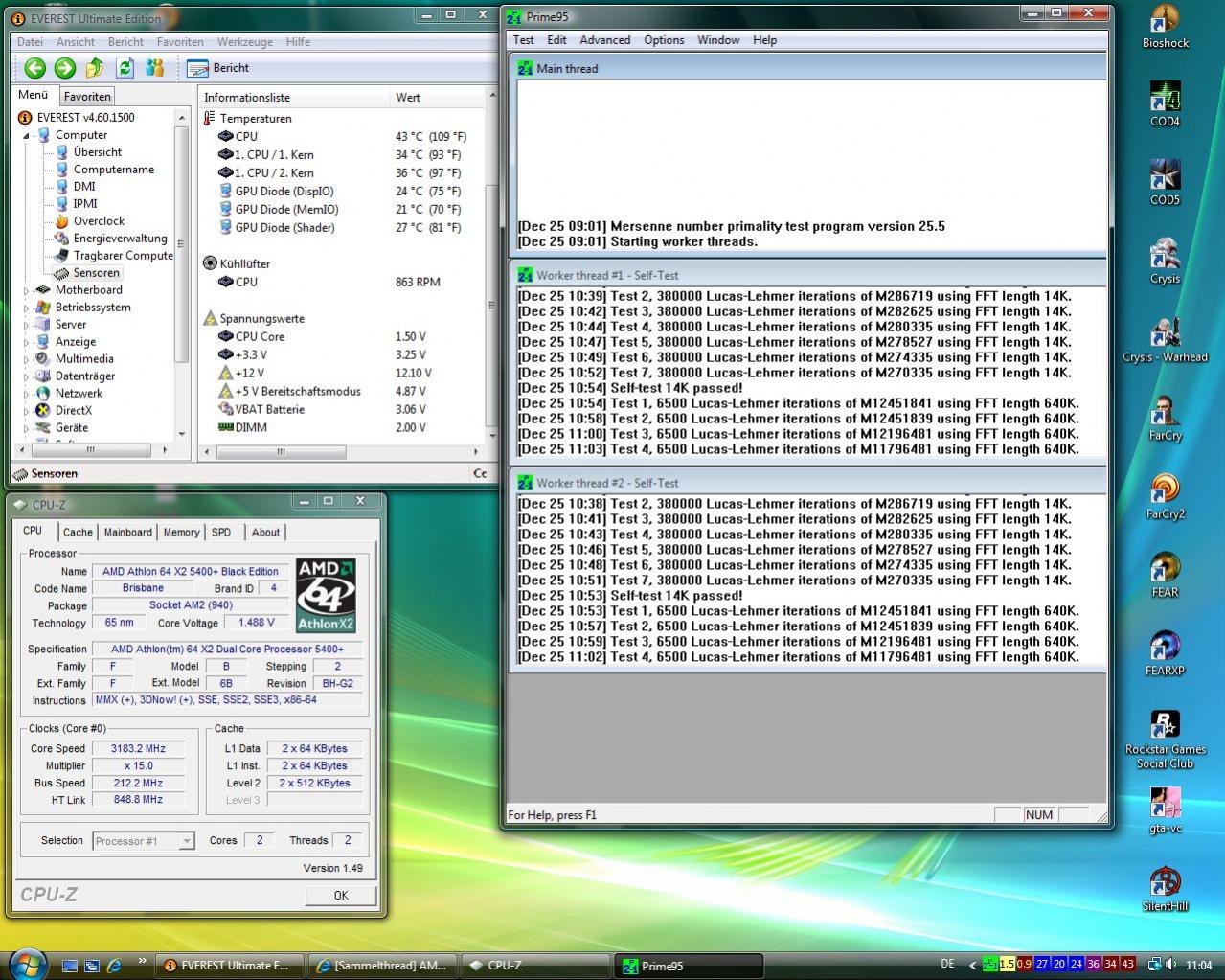This screenshot has height=980, width=1225.
Task: Expand the Netzwerk tree node
Action: (x=27, y=394)
